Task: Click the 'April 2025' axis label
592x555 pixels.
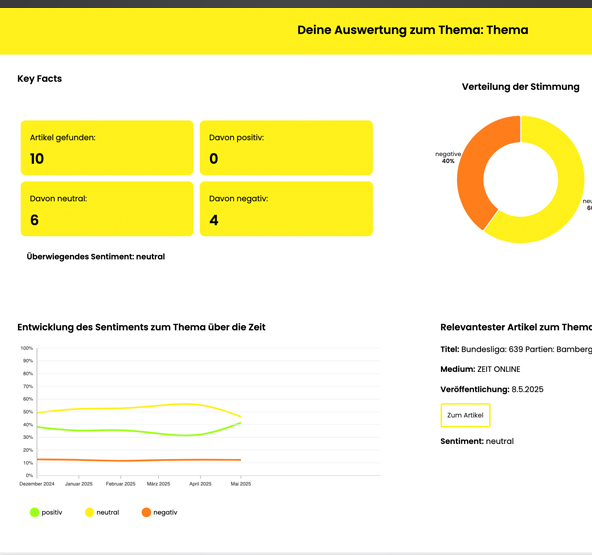Action: 200,484
